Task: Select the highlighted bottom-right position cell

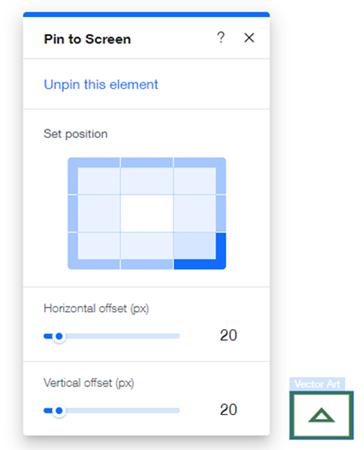Action: (200, 251)
